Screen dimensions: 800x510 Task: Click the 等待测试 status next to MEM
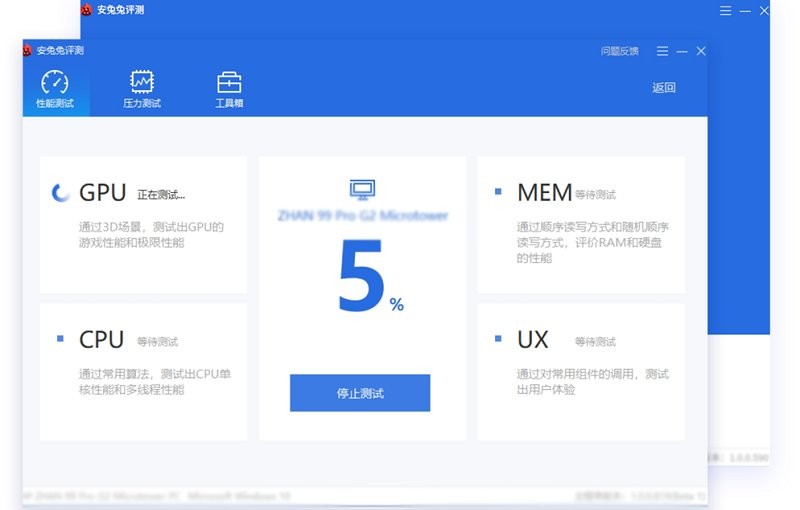click(595, 194)
